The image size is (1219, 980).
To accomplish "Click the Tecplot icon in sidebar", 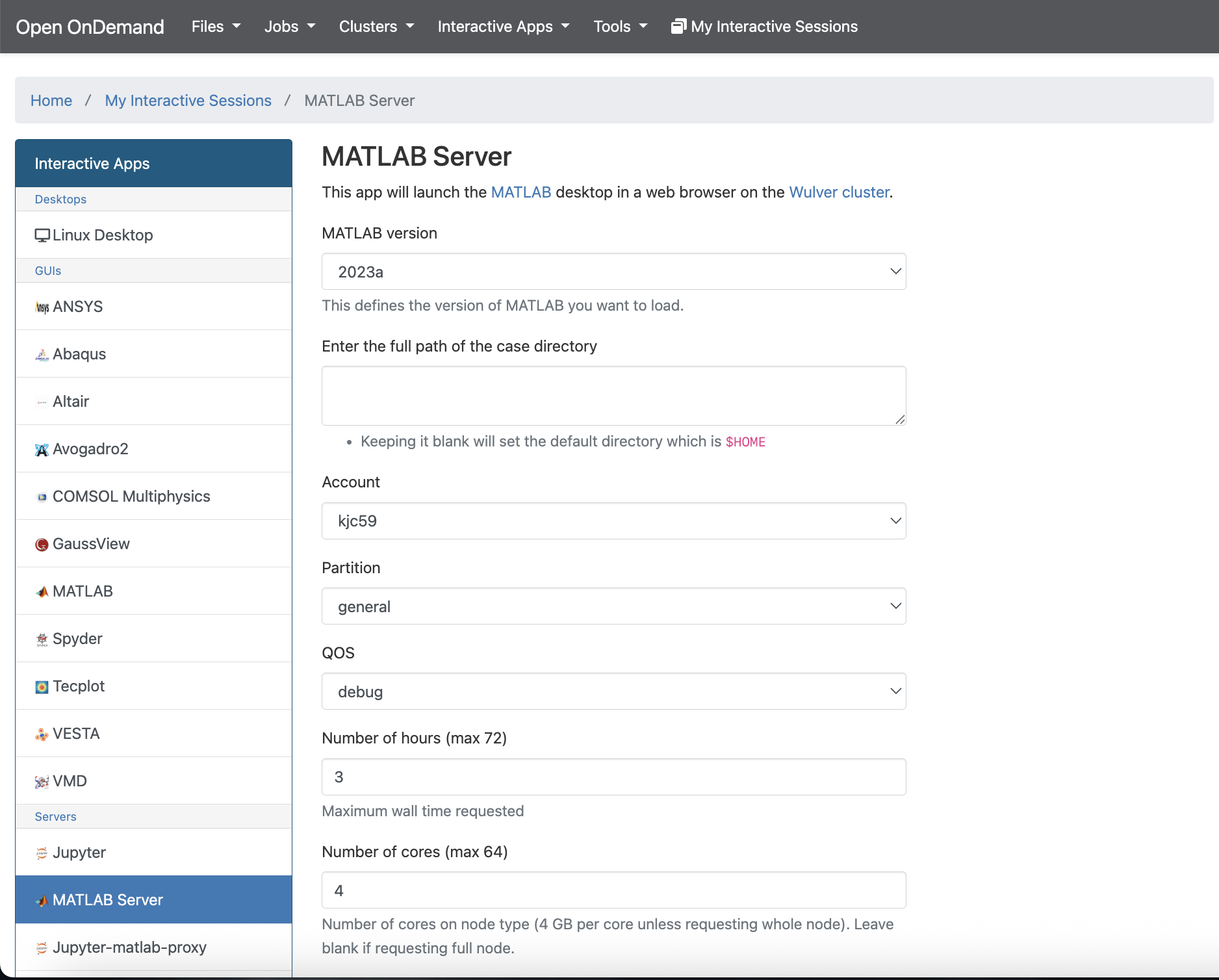I will point(42,687).
